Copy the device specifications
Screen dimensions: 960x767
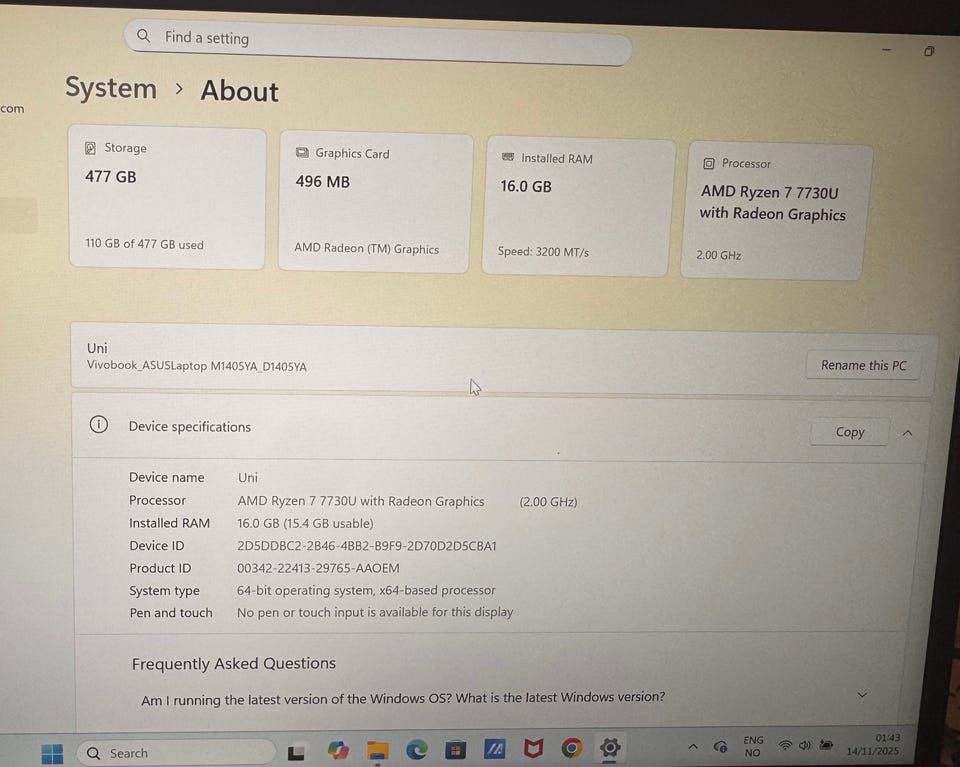[850, 432]
